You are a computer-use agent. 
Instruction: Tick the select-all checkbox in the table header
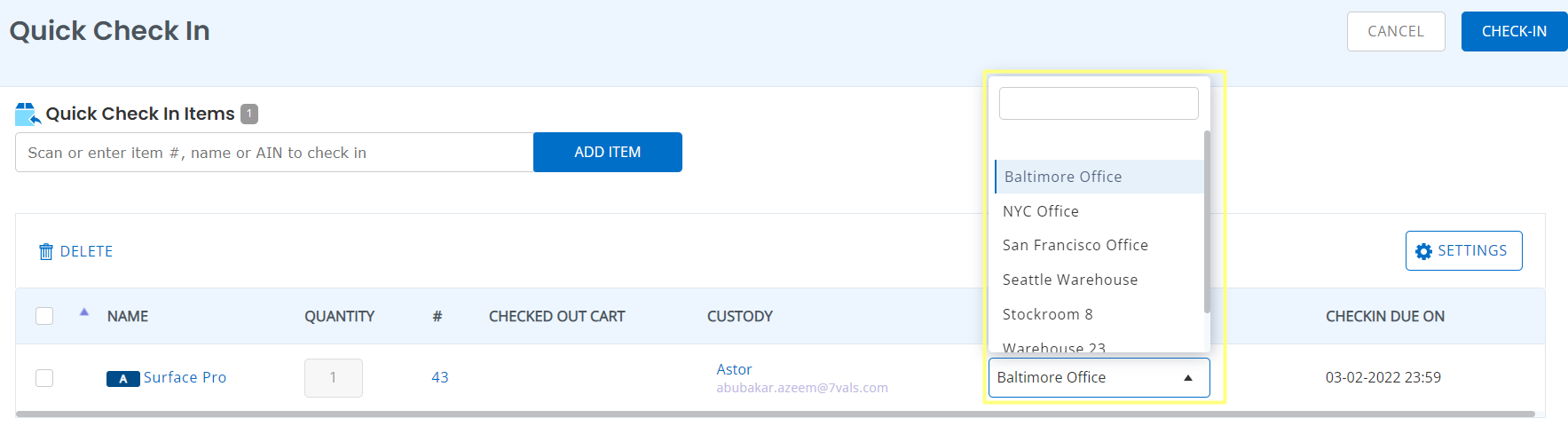[x=44, y=316]
